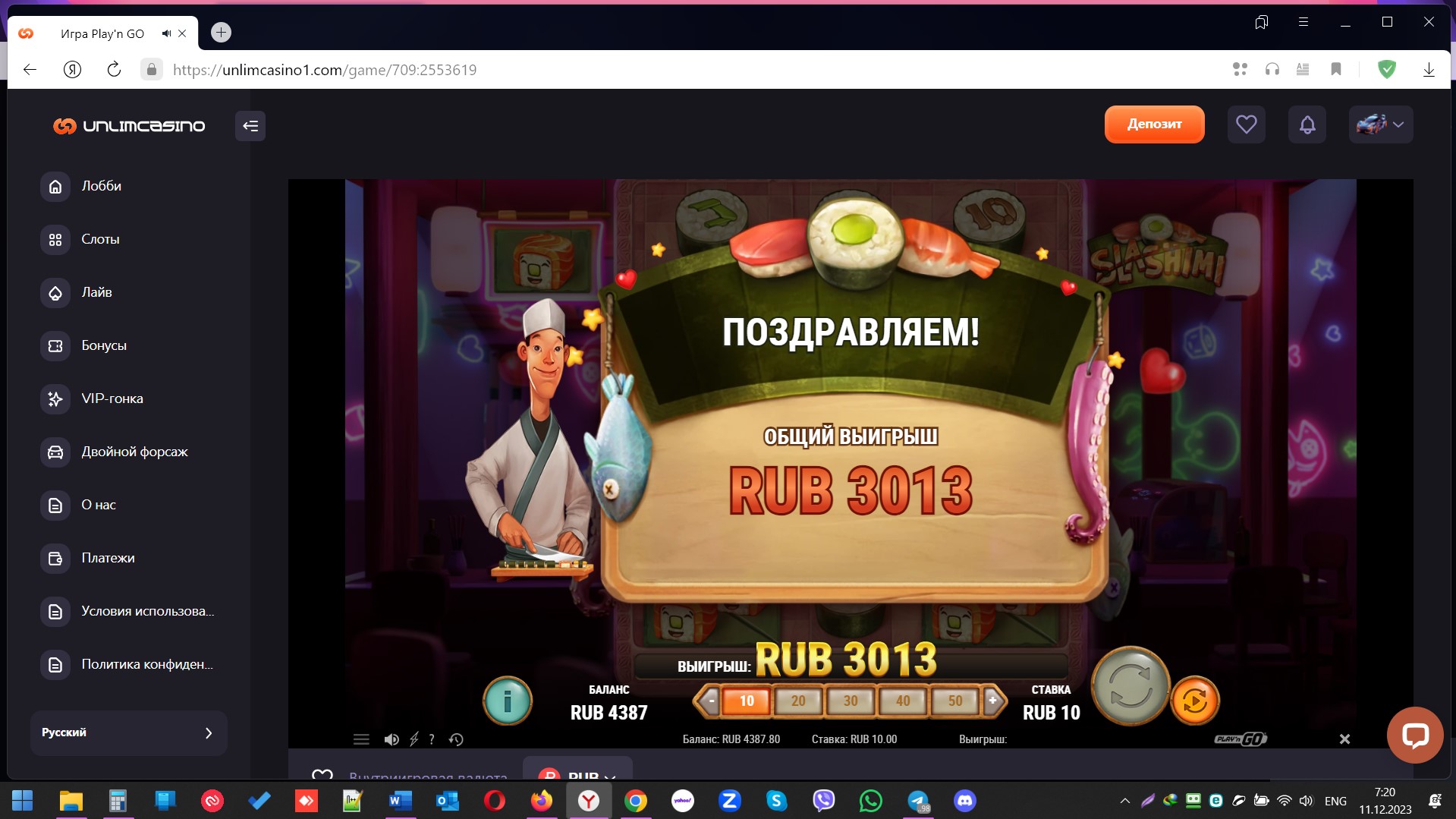Mute the game sound
Image resolution: width=1456 pixels, height=819 pixels.
pos(392,739)
